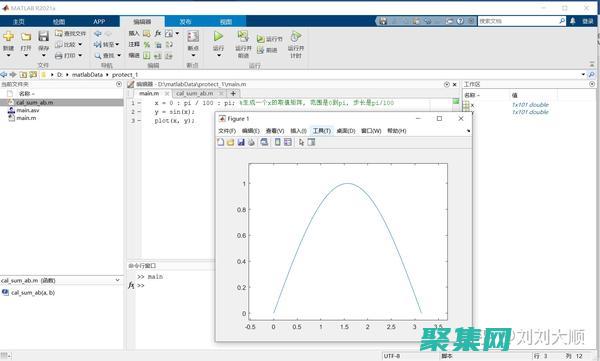Click the Breakpoints (断点) icon
The image size is (600, 361).
[193, 36]
